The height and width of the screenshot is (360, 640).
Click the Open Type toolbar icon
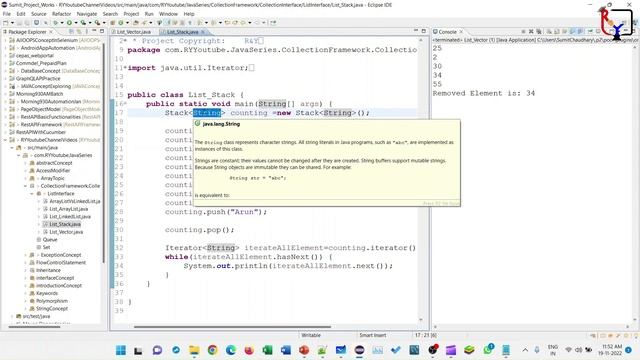coord(135,22)
